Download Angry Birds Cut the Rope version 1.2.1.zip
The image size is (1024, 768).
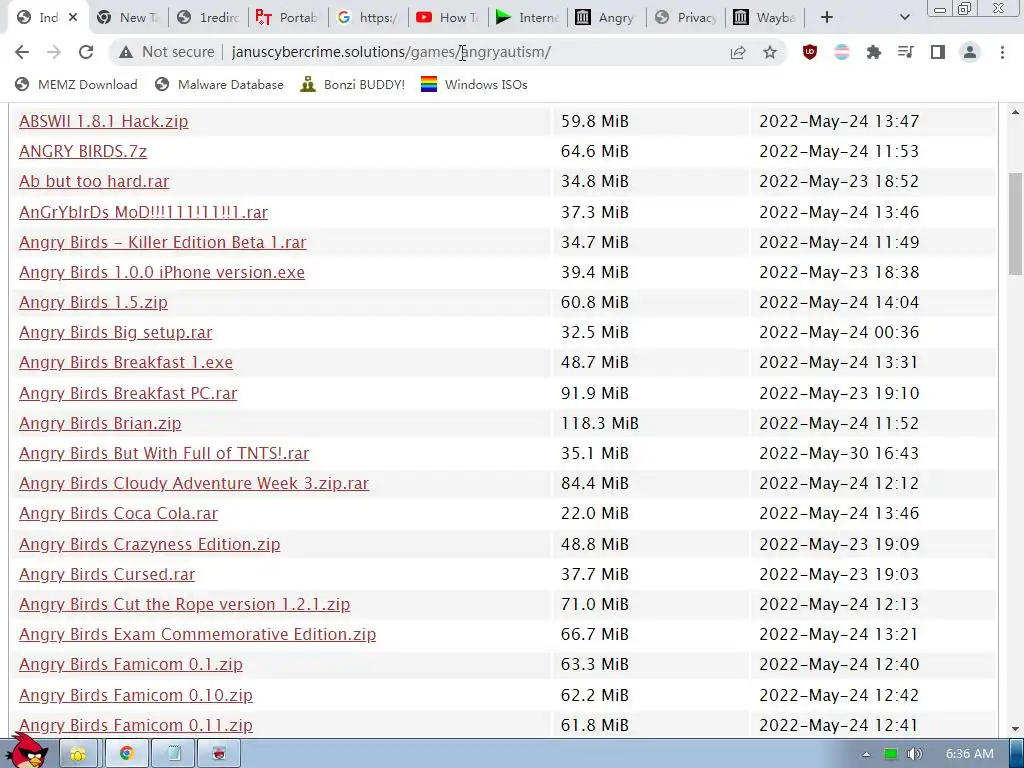pos(184,604)
